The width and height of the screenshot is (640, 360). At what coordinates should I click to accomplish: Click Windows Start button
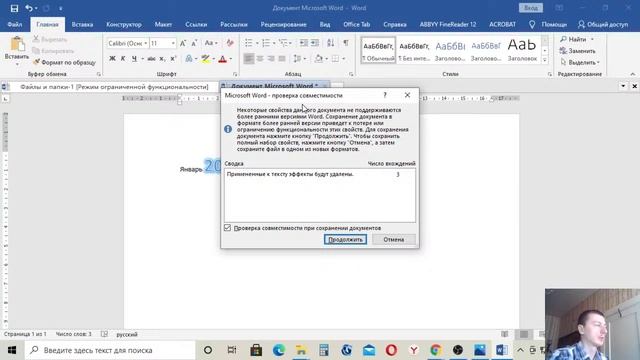[x=12, y=350]
